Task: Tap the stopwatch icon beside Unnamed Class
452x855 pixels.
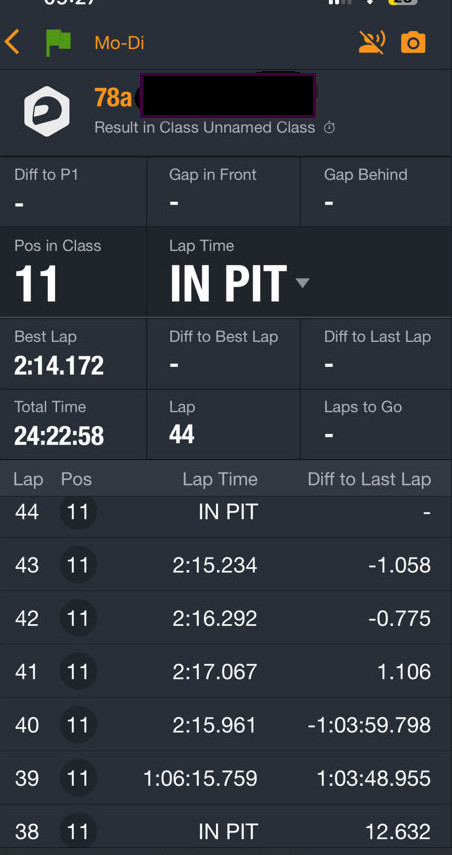Action: tap(329, 128)
